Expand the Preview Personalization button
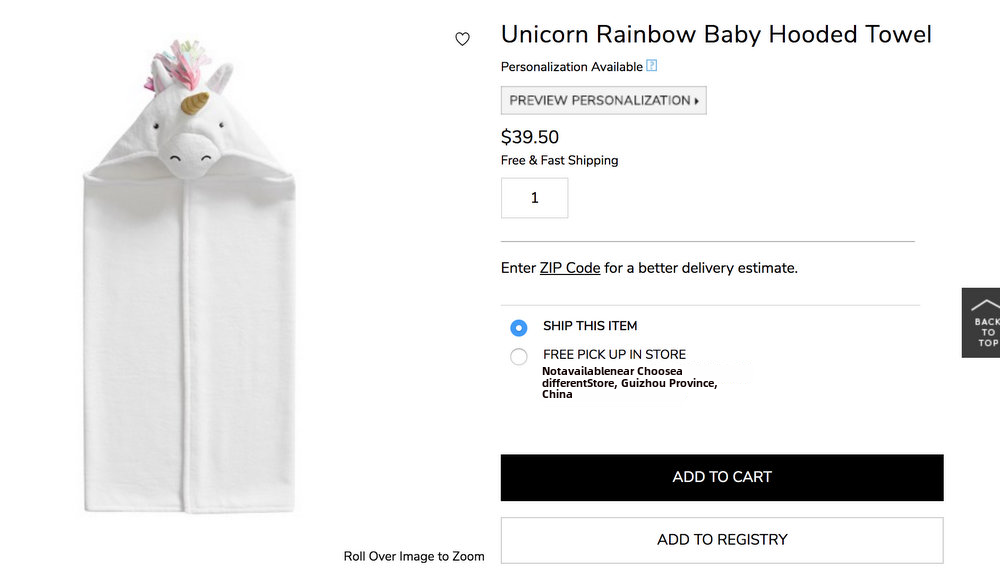 [x=603, y=100]
